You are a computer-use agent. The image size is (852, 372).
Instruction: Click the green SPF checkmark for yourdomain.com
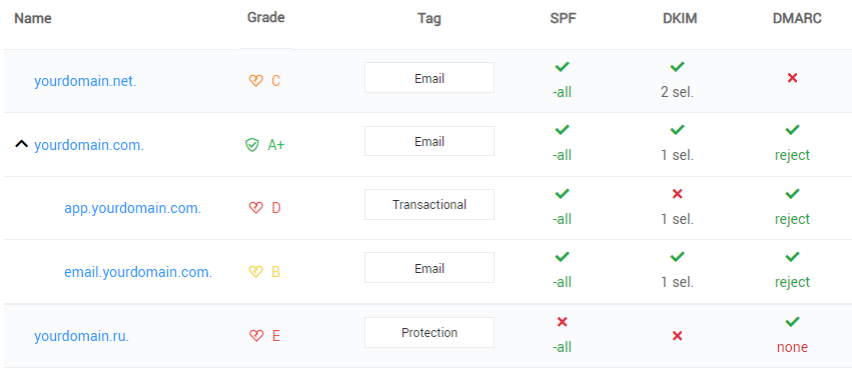click(562, 130)
